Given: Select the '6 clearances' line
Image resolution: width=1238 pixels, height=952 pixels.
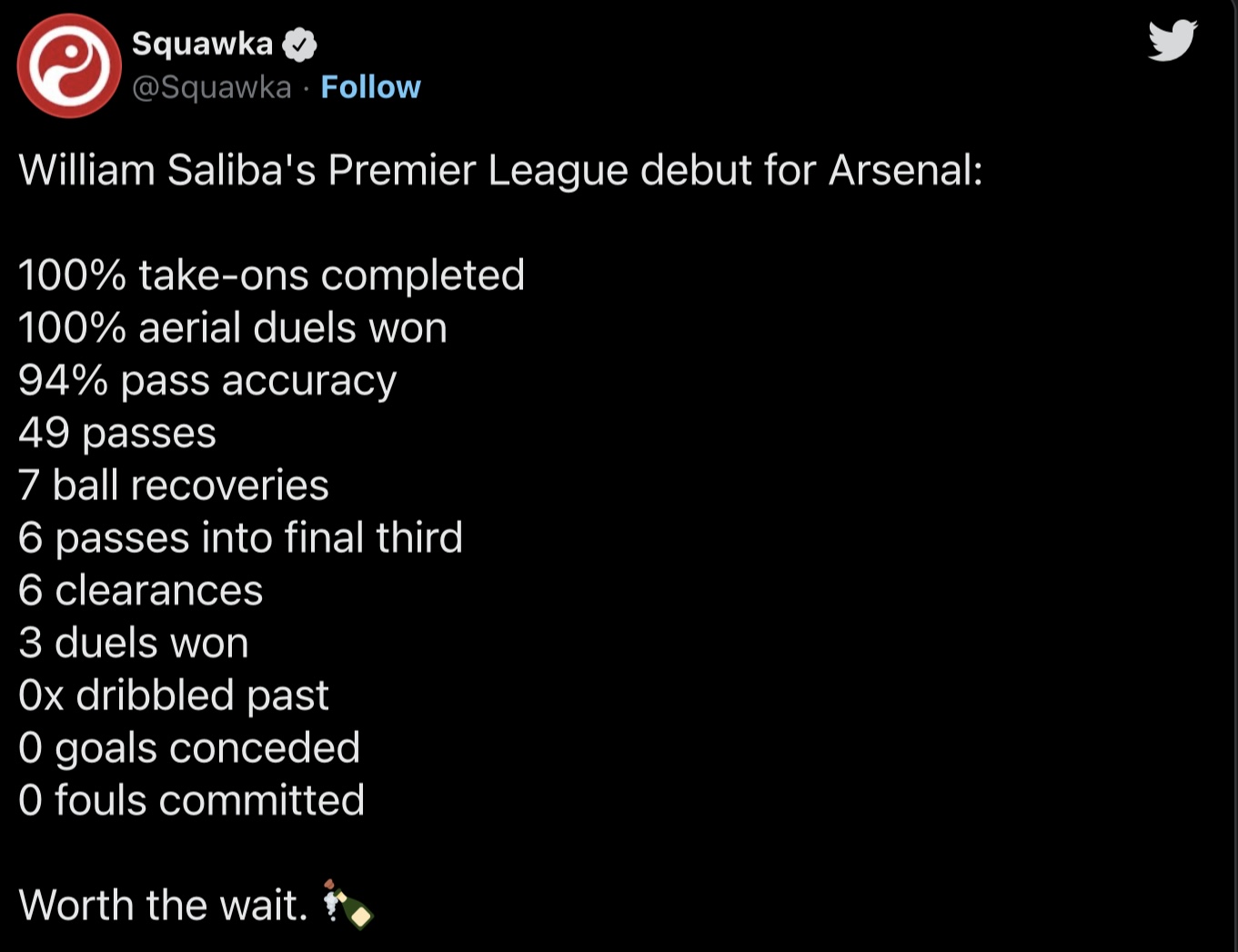Looking at the screenshot, I should (141, 591).
